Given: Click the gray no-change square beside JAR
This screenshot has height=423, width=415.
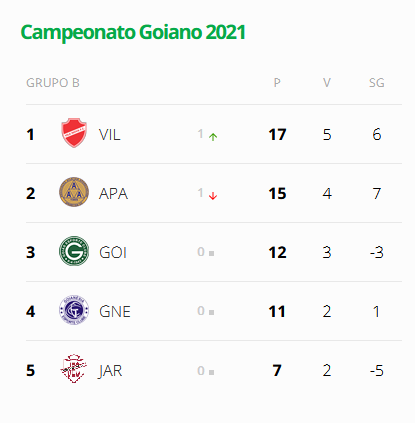Looking at the screenshot, I should 212,372.
